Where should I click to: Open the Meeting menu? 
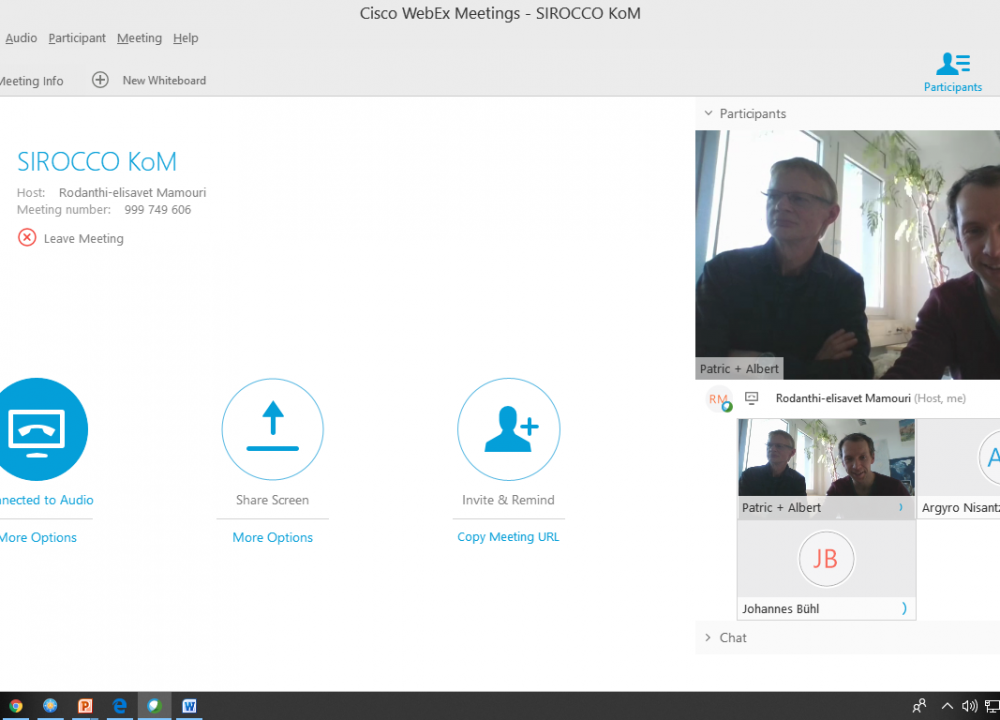pos(139,38)
